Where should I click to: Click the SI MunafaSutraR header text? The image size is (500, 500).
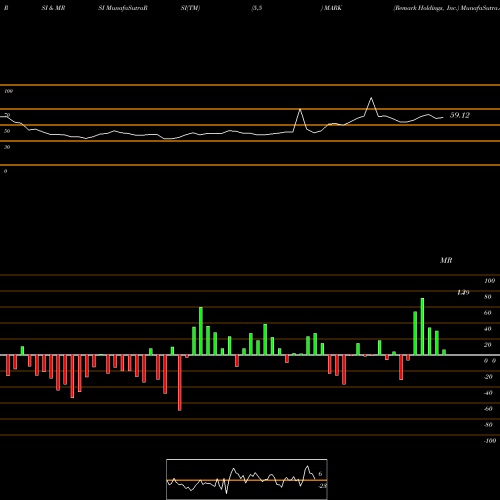(123, 8)
